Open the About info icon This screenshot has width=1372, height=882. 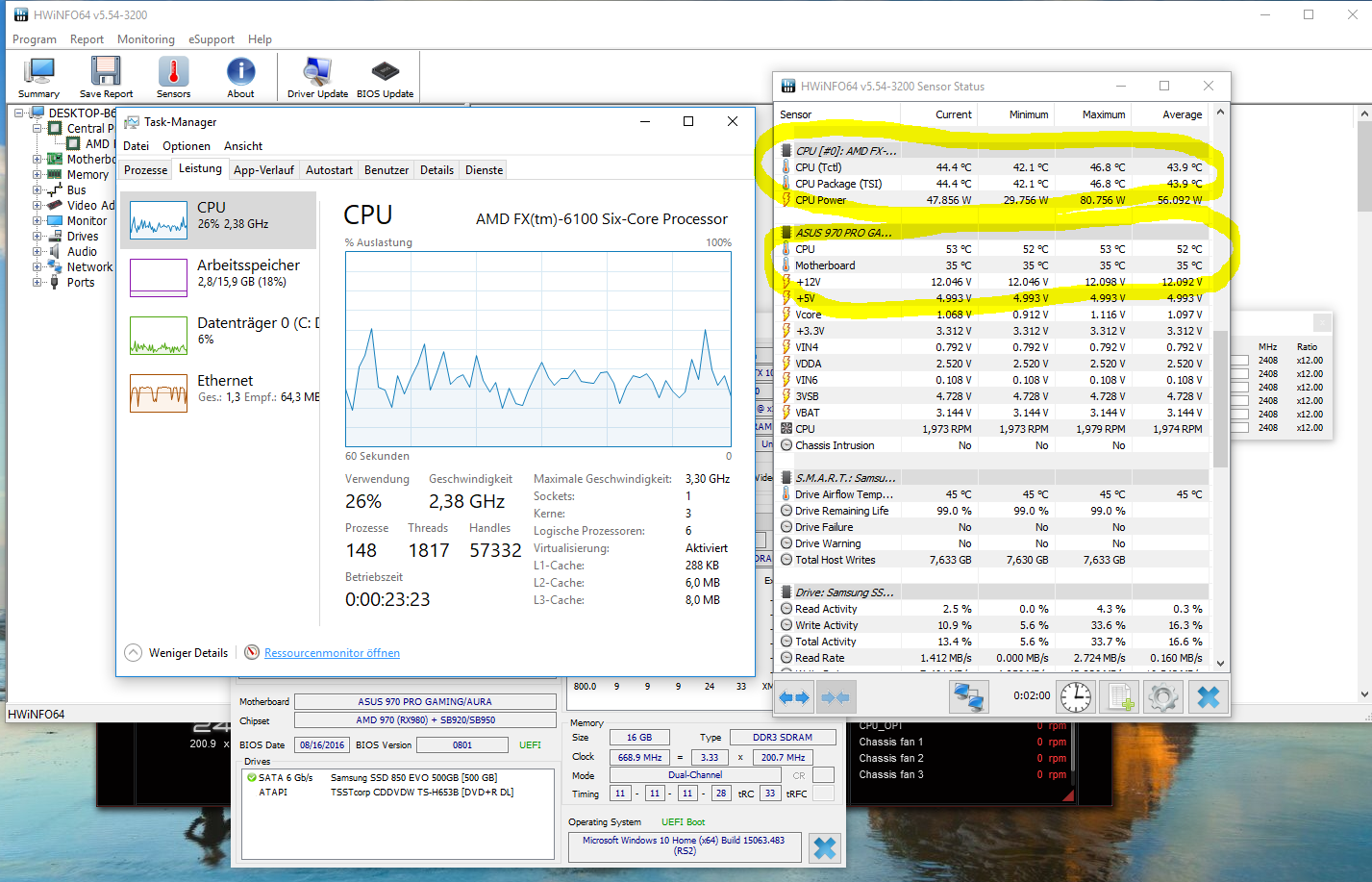click(x=240, y=77)
